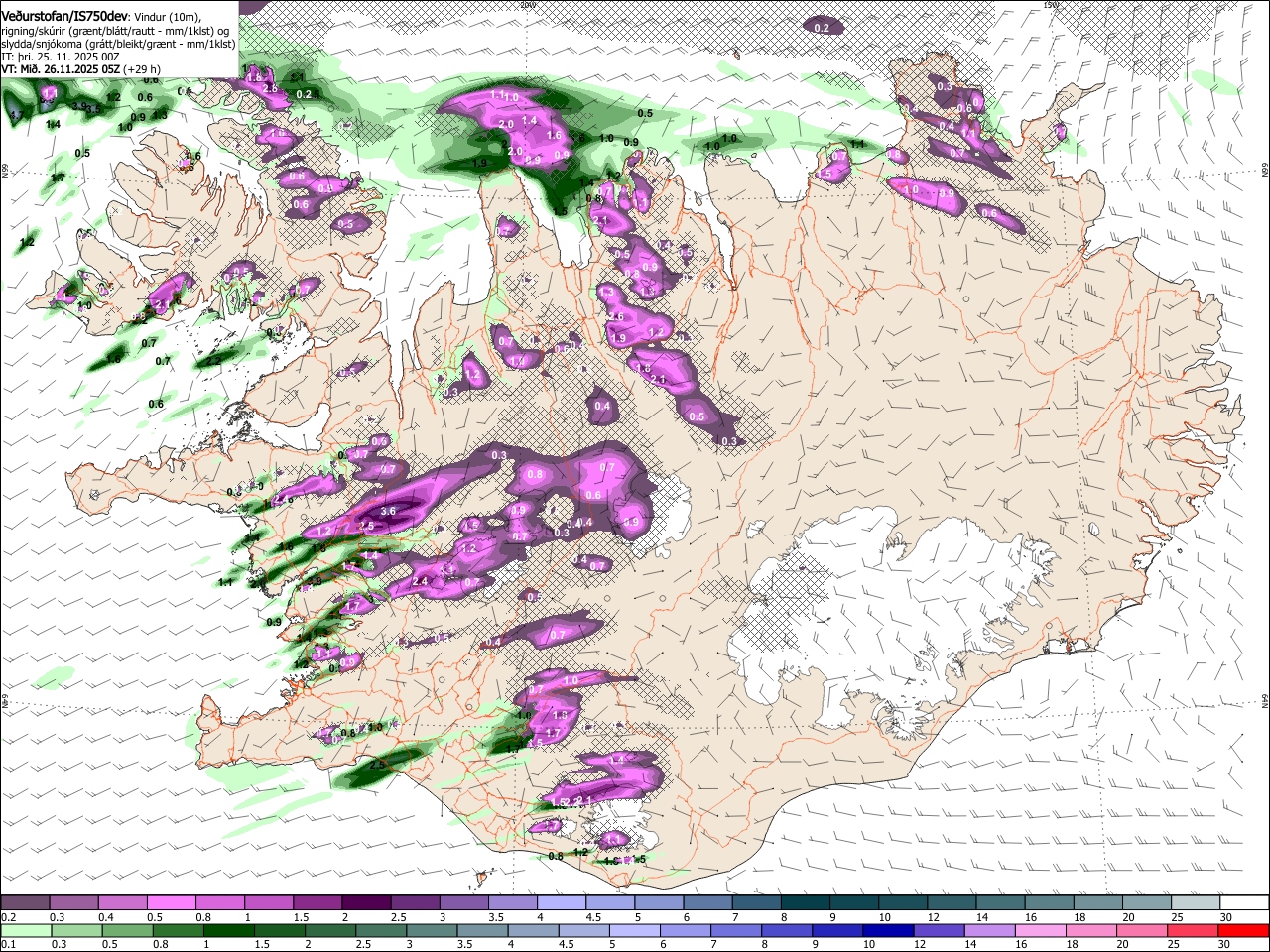Pick the top-row swatch between 3 and 3.5
This screenshot has height=952, width=1270.
tap(463, 902)
